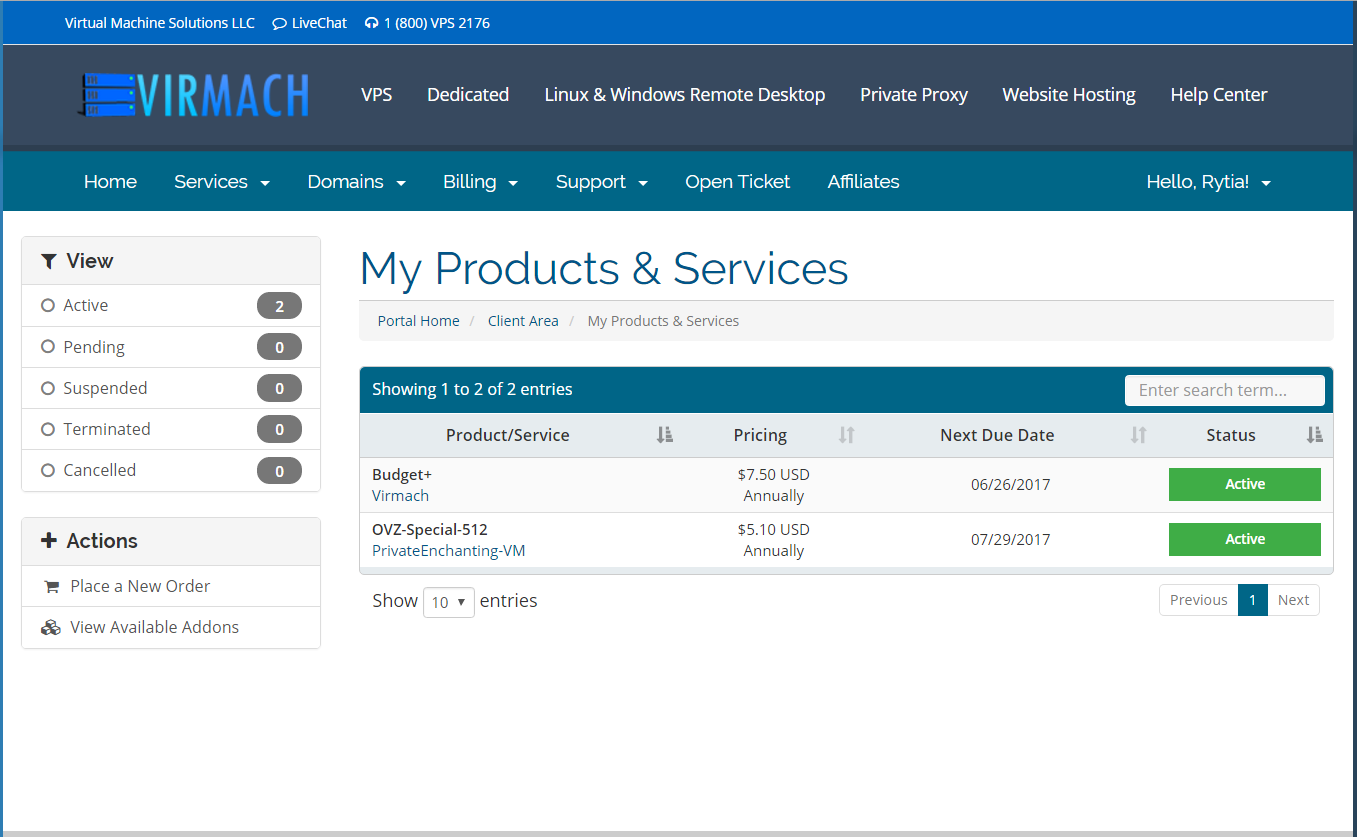Click View Available Addons

point(155,627)
